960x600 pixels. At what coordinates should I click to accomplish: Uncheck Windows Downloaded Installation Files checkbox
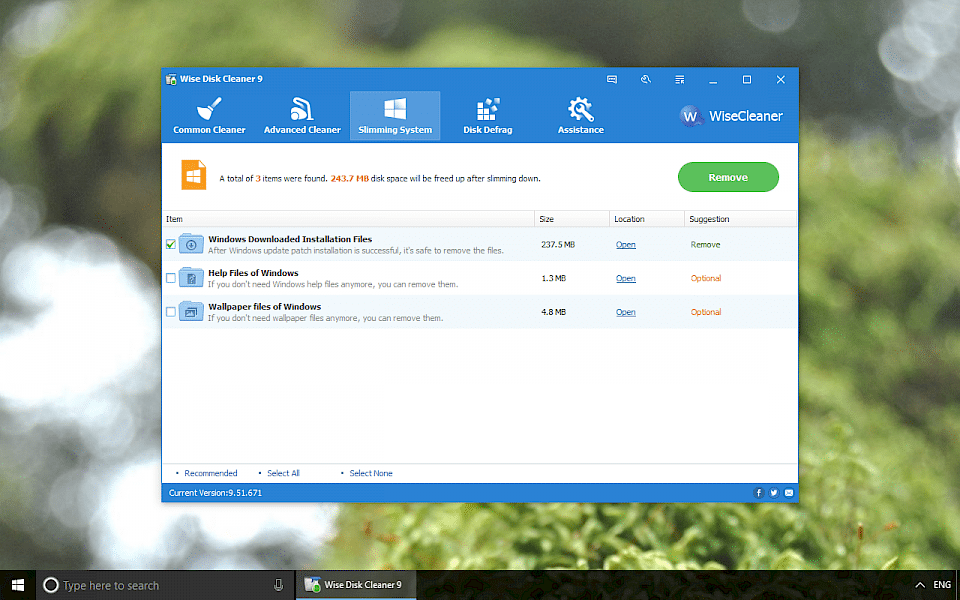[171, 244]
